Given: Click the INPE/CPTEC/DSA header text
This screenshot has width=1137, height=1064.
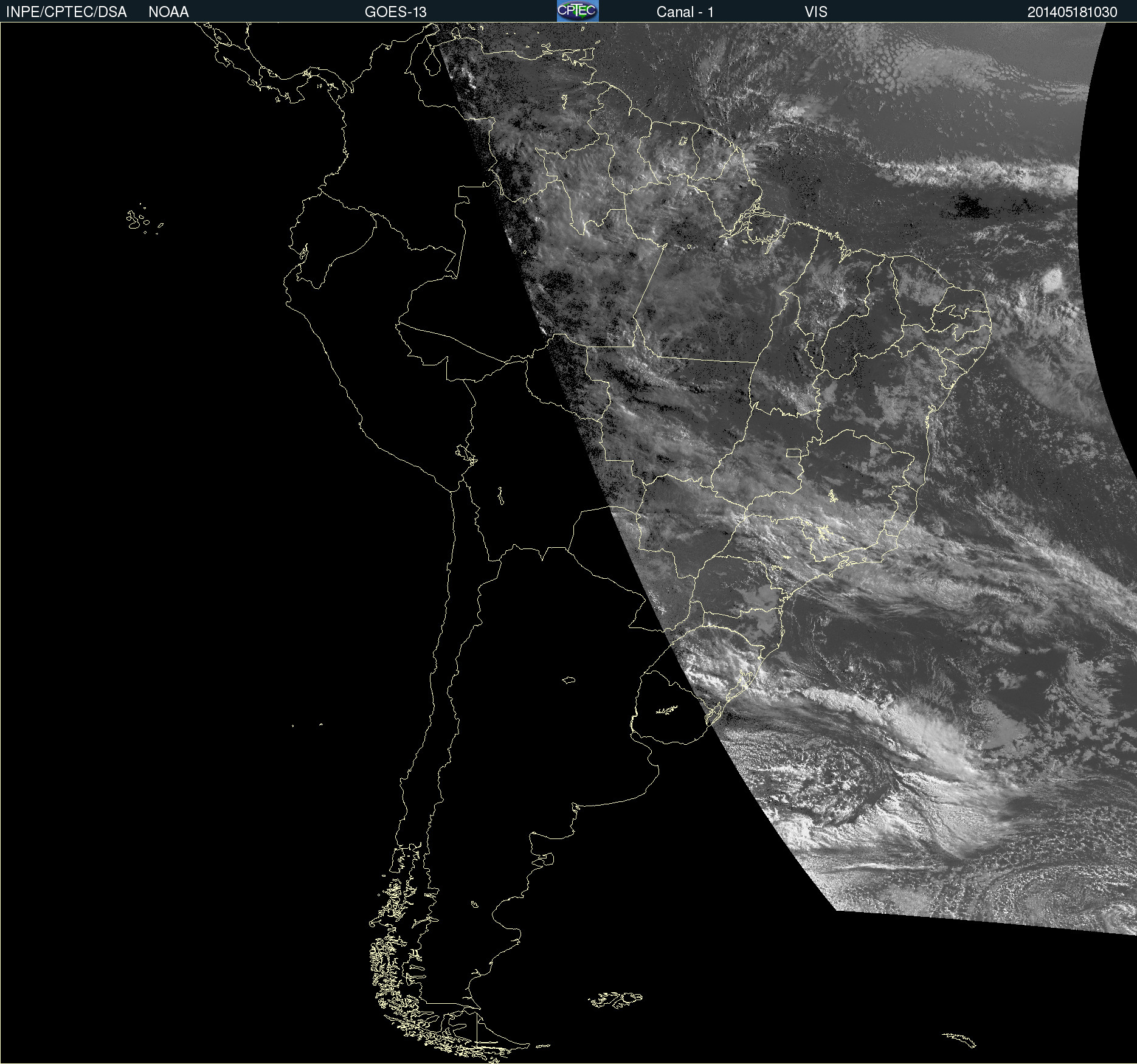Looking at the screenshot, I should pyautogui.click(x=66, y=12).
